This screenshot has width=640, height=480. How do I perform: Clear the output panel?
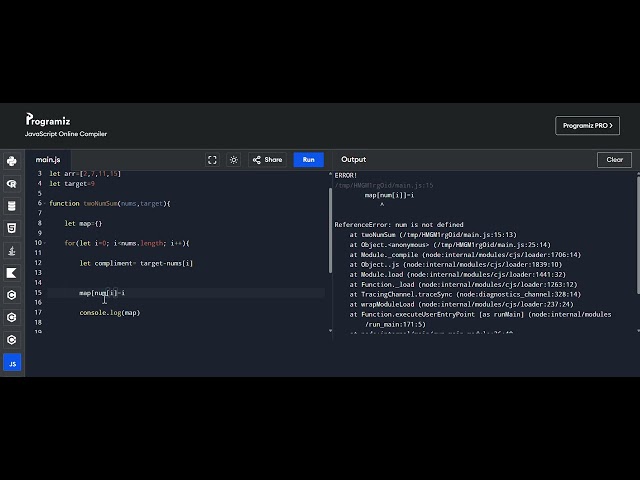(614, 160)
